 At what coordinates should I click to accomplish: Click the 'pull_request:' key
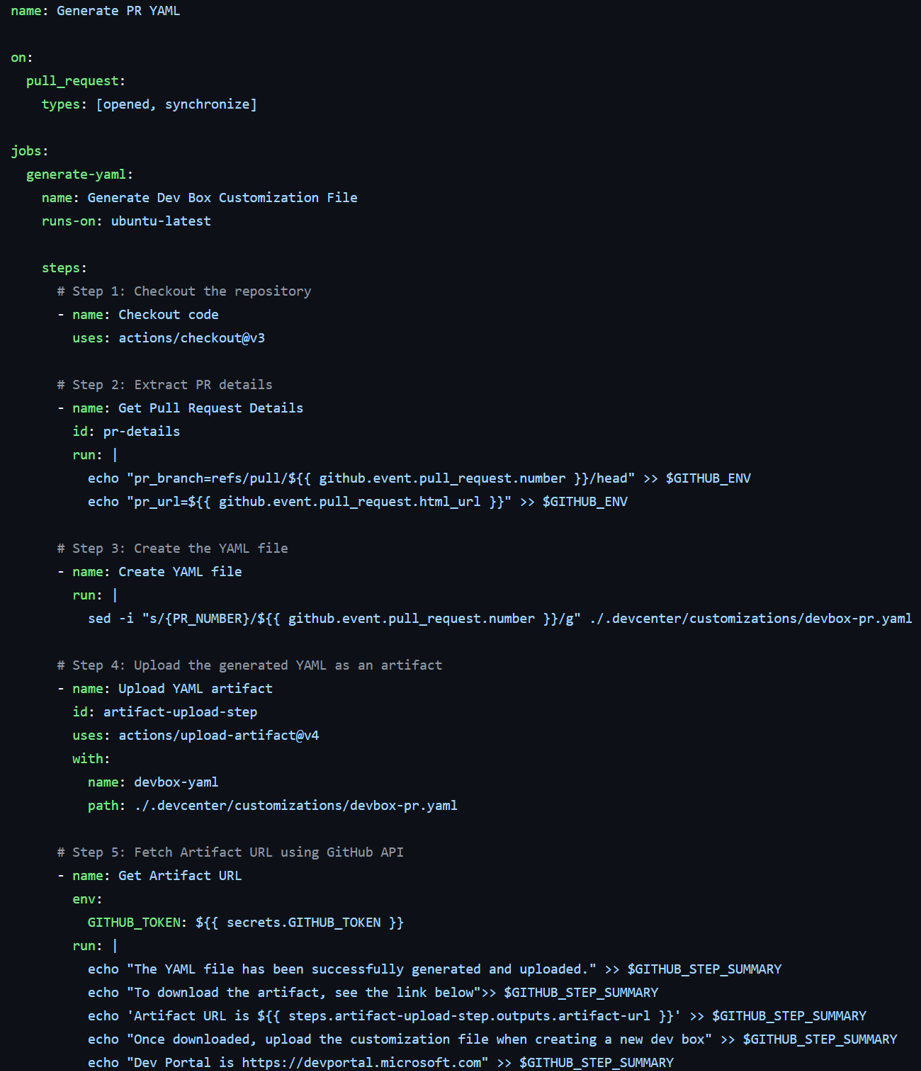point(75,81)
